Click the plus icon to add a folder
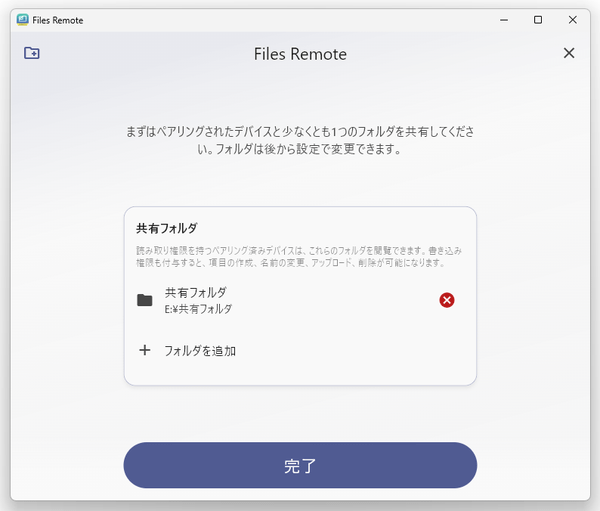600x511 pixels. (x=145, y=350)
